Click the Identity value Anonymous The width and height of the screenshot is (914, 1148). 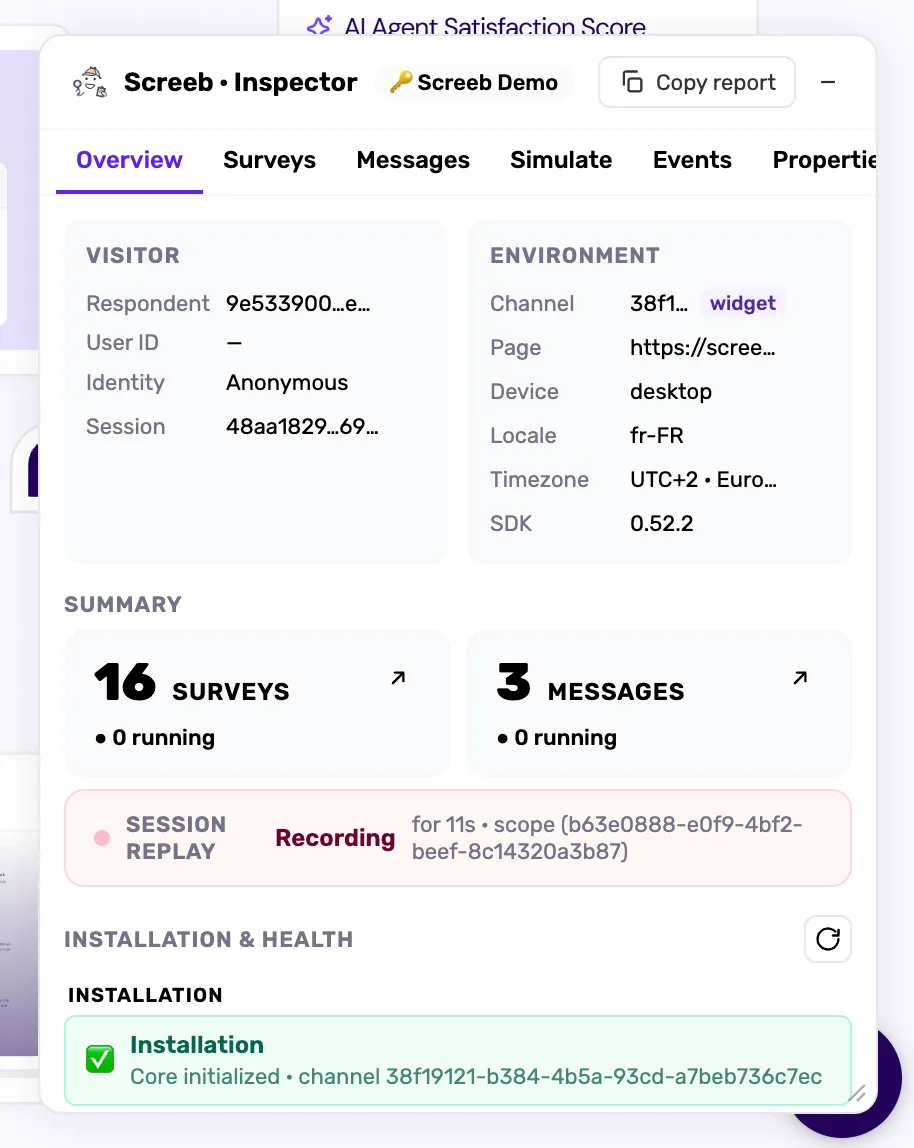(286, 382)
